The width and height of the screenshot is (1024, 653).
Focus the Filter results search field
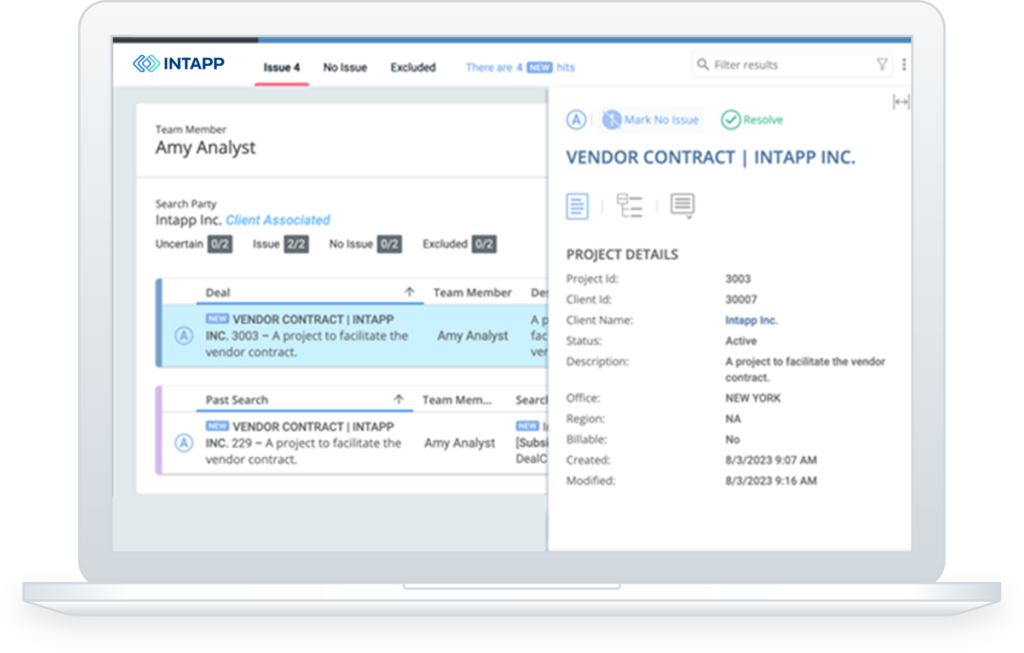791,65
